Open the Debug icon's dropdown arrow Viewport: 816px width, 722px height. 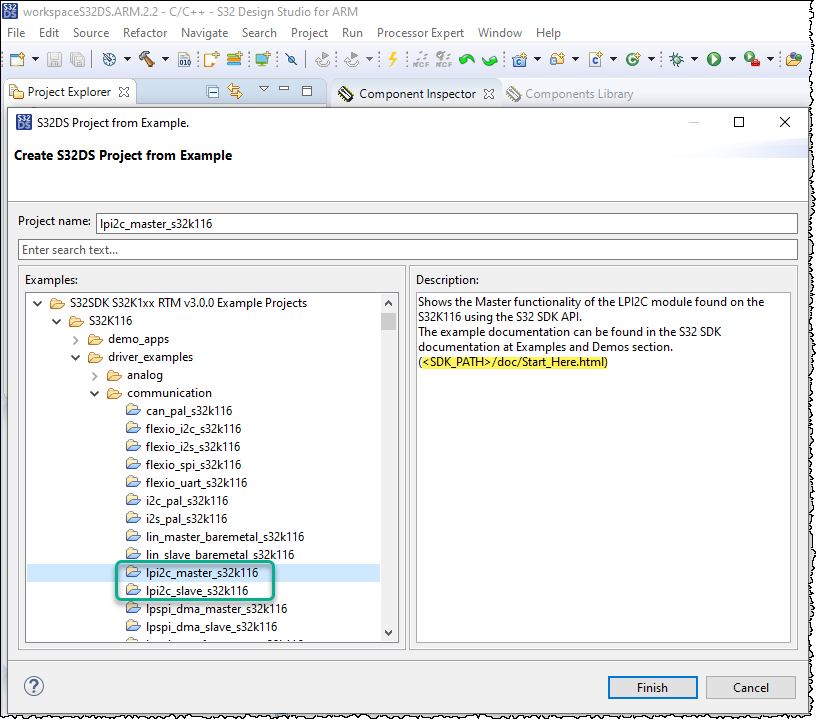[x=694, y=59]
